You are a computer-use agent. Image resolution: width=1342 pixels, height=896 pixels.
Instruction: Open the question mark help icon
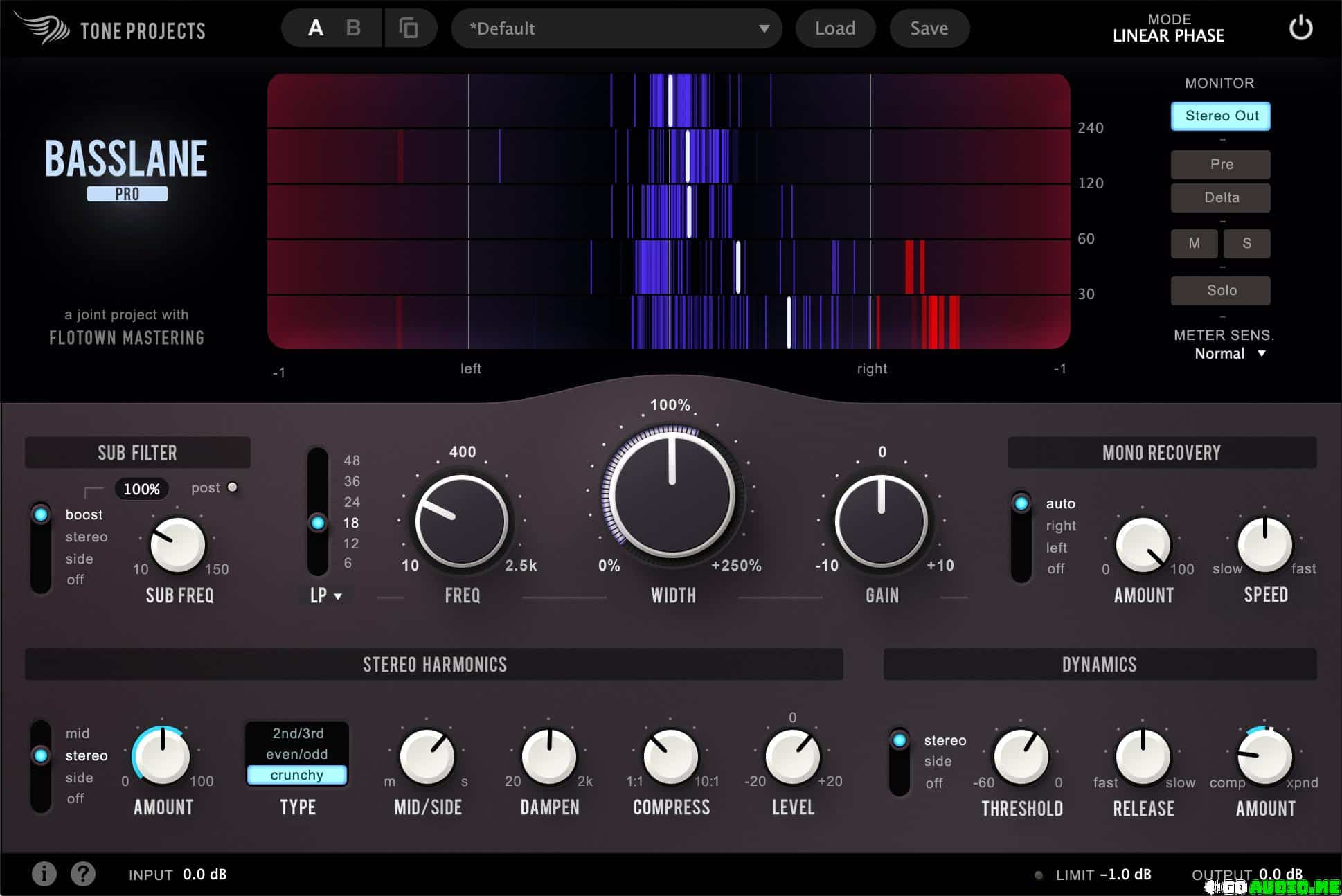click(83, 874)
